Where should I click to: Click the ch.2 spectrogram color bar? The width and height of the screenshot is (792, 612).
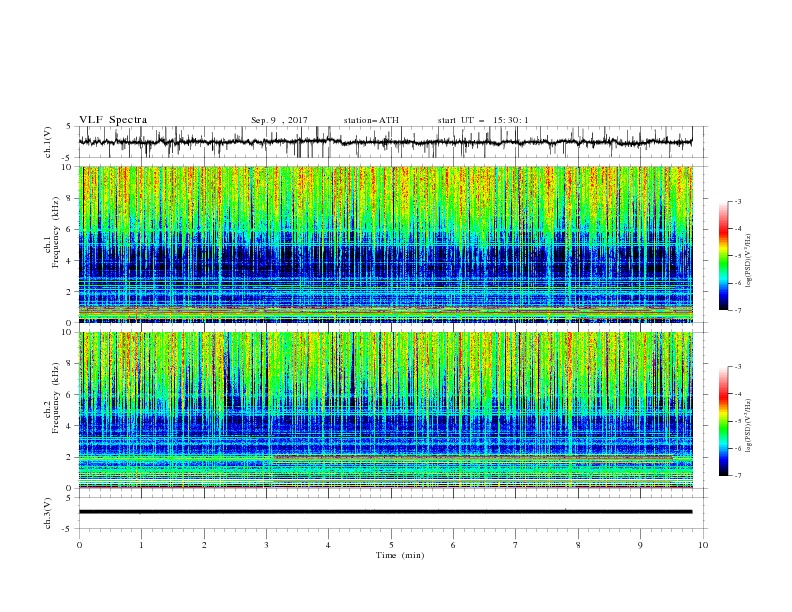click(x=723, y=421)
